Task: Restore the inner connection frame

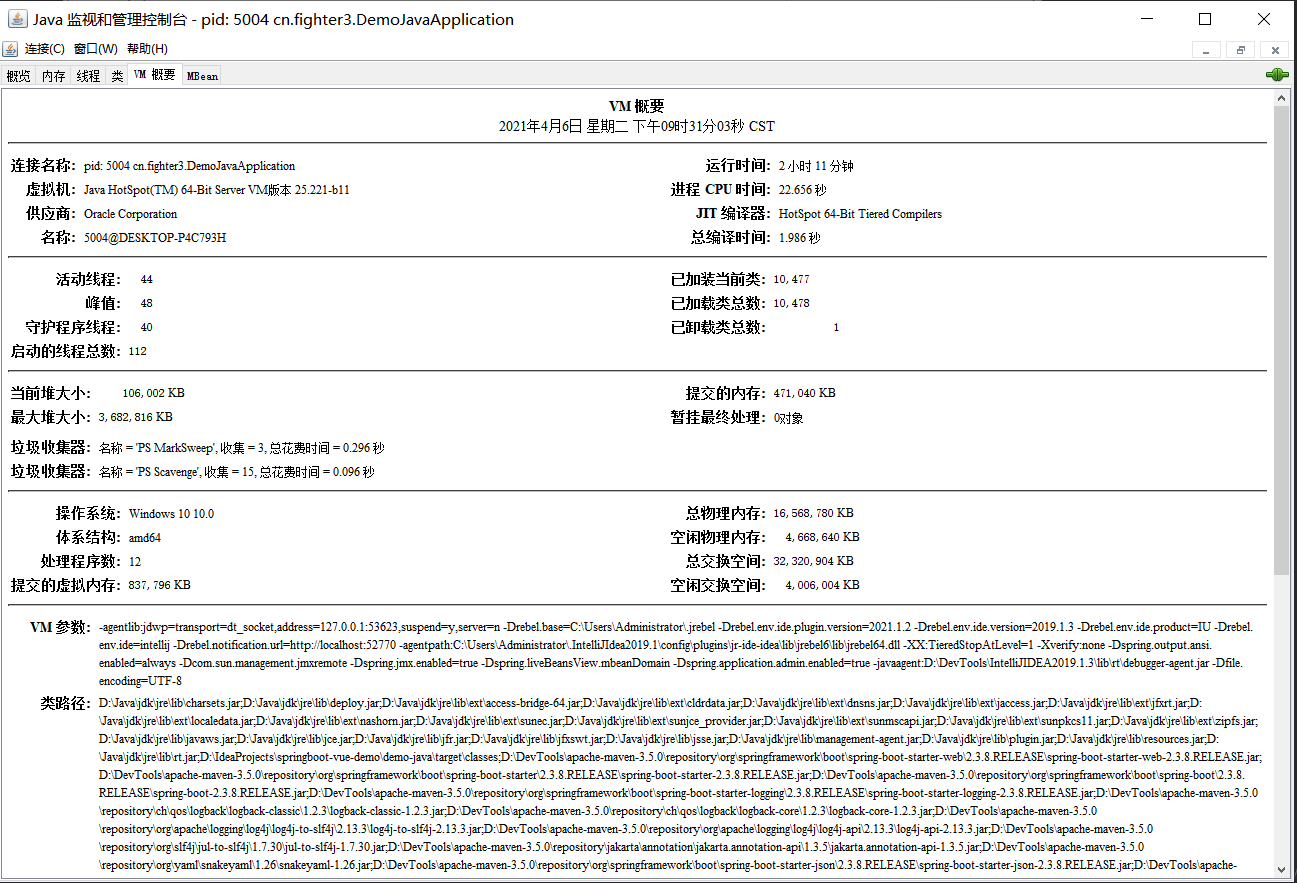Action: pos(1240,50)
